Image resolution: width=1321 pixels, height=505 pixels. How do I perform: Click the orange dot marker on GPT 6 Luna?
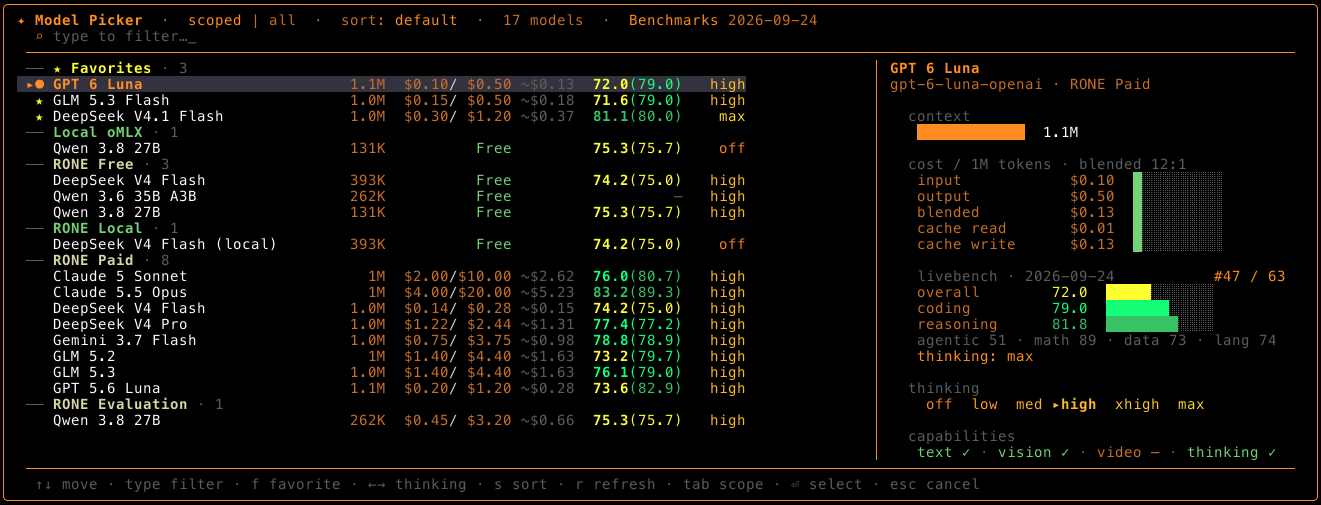[x=40, y=84]
